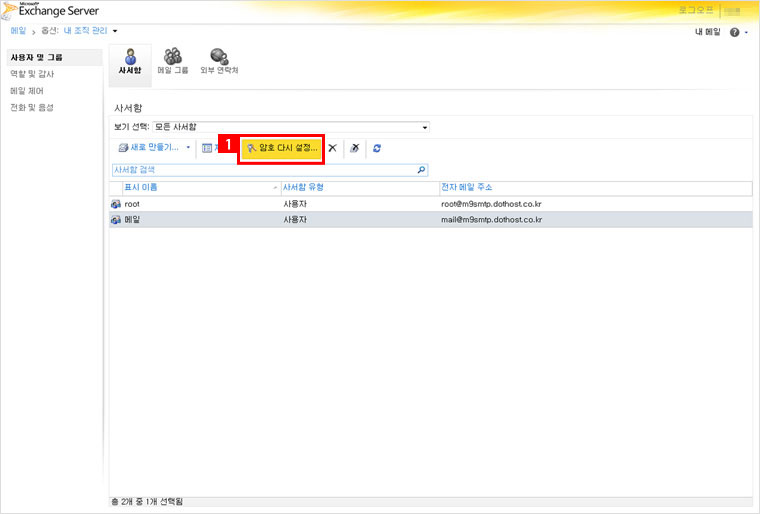Select 역할 및 감사 in sidebar

[x=33, y=74]
